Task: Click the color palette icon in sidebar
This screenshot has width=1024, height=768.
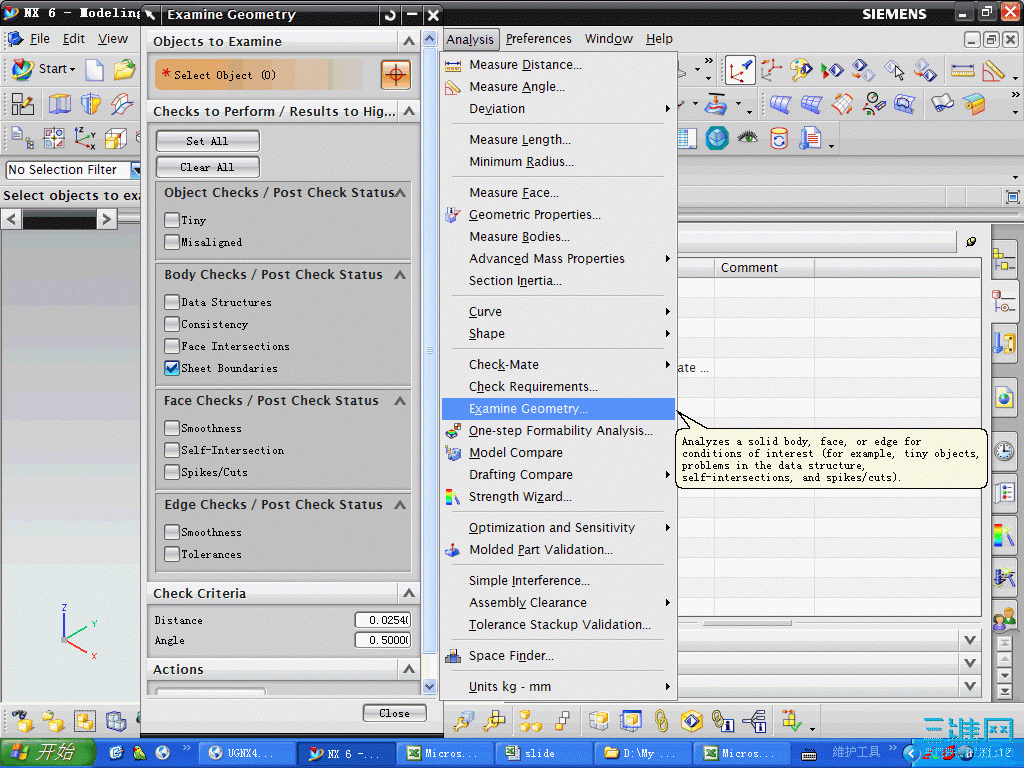Action: coord(1004,535)
